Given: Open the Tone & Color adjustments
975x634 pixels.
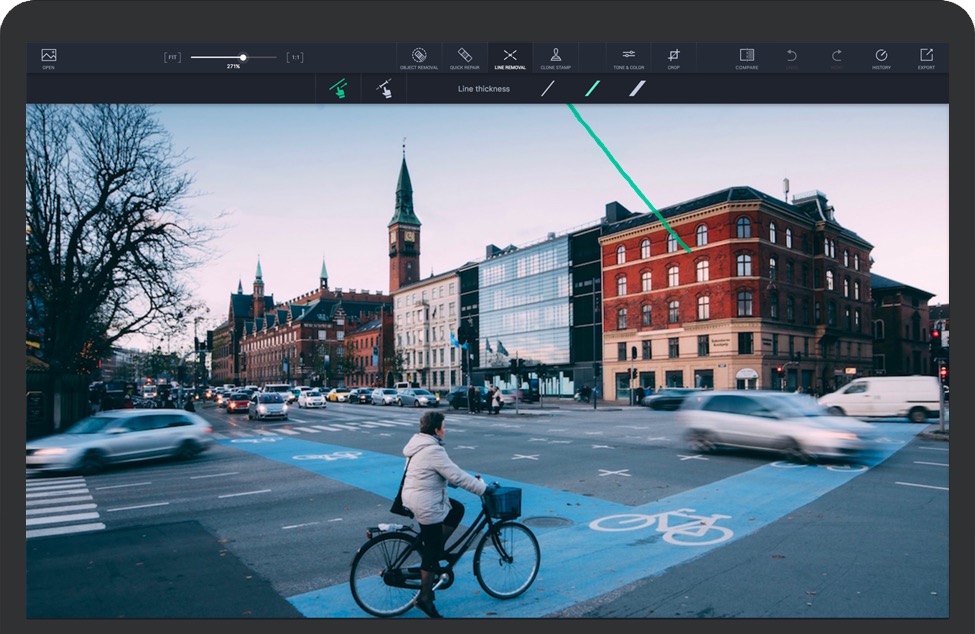Looking at the screenshot, I should [628, 57].
